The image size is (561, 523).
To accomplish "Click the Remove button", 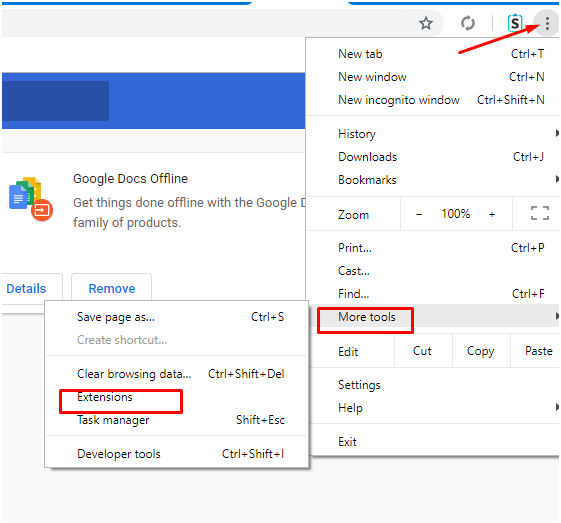I will 112,288.
